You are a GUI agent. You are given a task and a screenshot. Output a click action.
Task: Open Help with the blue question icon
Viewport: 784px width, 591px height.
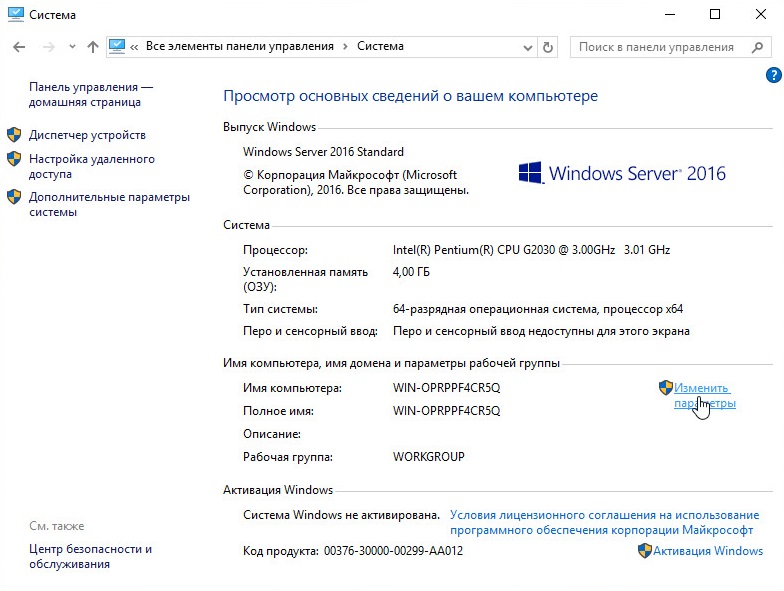coord(773,76)
